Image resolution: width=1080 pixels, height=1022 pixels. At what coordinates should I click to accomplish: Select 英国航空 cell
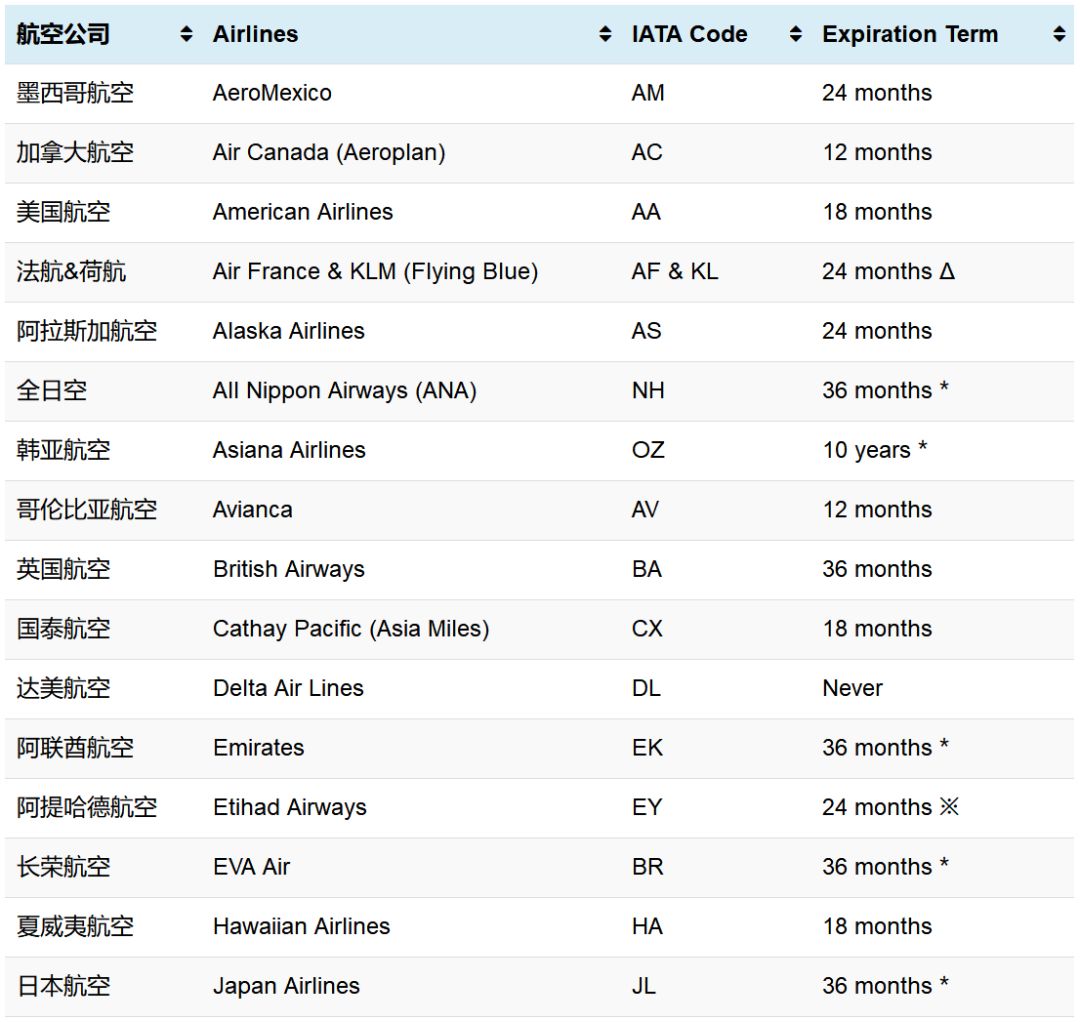63,570
